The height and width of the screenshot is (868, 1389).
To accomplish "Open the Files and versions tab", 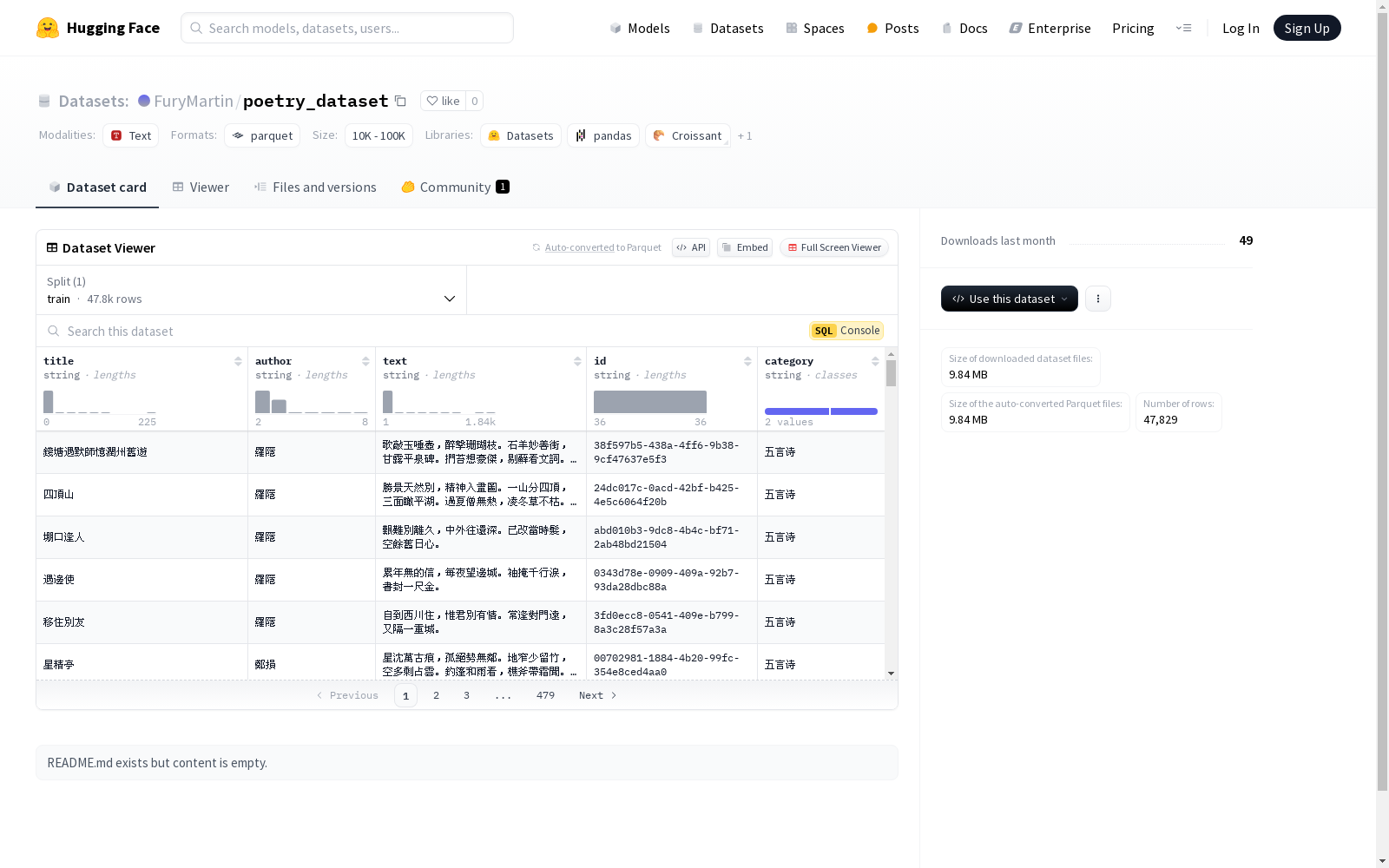I will click(x=315, y=187).
